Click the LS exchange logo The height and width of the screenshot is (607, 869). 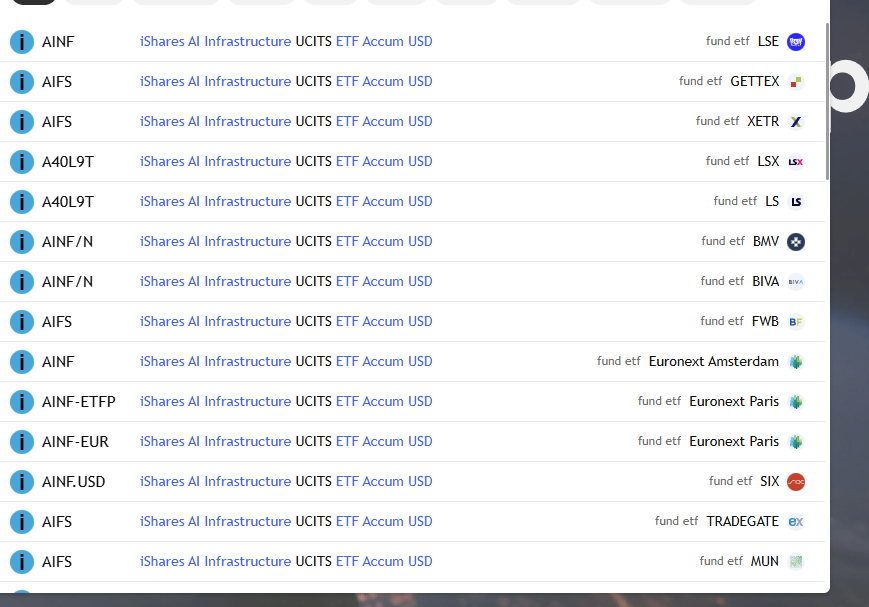(796, 202)
